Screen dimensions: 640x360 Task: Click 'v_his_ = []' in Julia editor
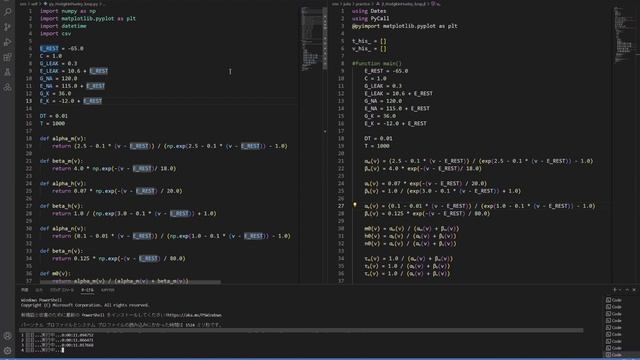click(x=369, y=48)
